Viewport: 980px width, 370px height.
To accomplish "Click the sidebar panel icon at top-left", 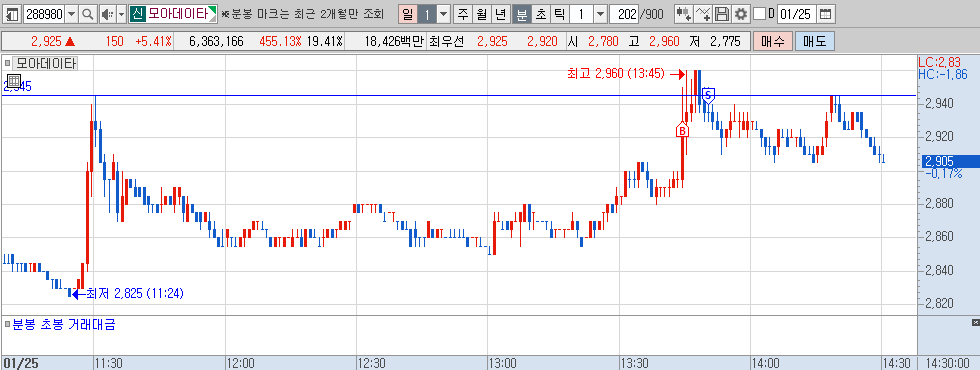I will click(12, 14).
